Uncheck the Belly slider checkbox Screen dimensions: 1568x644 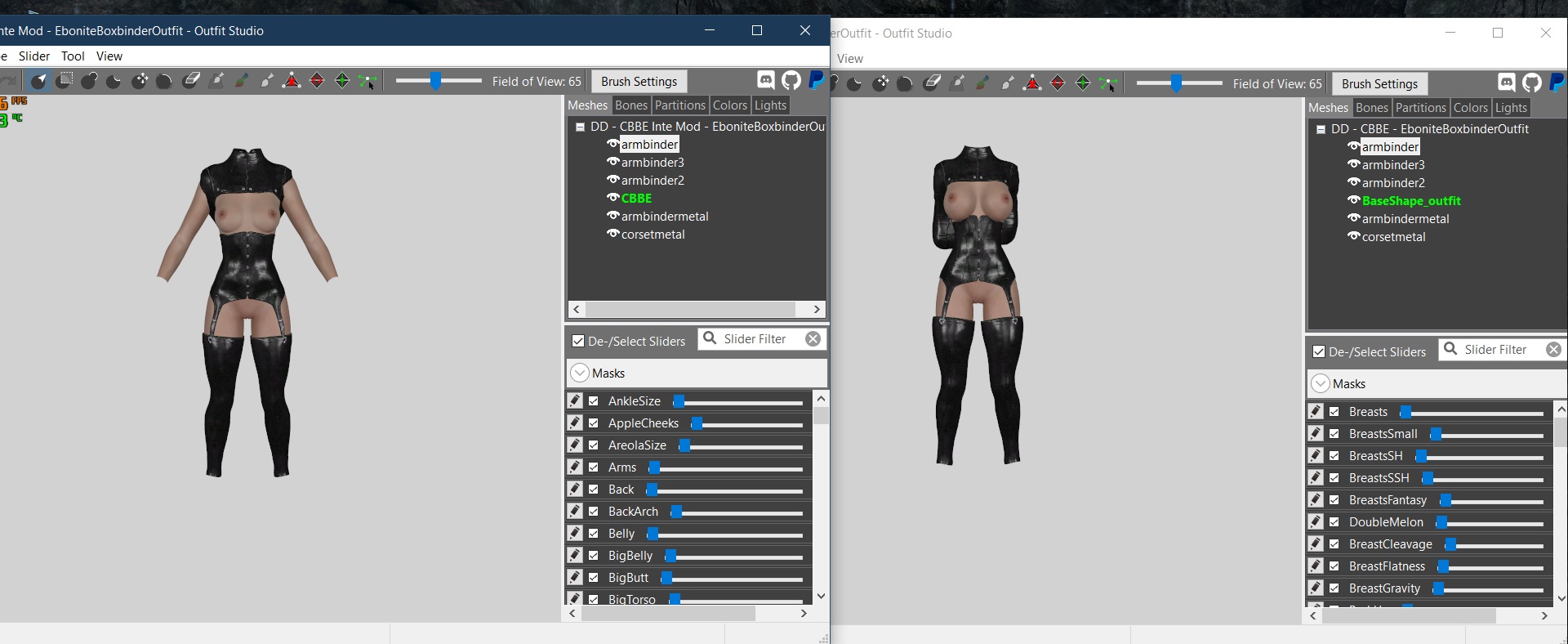pyautogui.click(x=594, y=533)
